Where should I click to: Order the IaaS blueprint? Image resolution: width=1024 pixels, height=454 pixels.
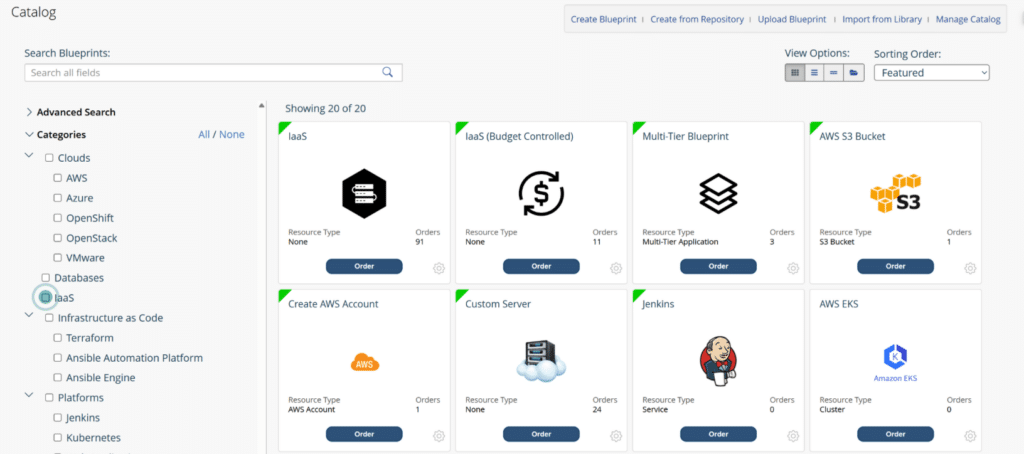click(364, 267)
